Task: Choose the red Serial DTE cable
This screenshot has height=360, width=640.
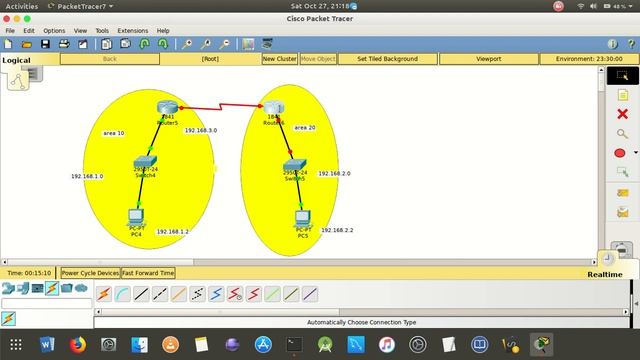Action: [x=254, y=294]
